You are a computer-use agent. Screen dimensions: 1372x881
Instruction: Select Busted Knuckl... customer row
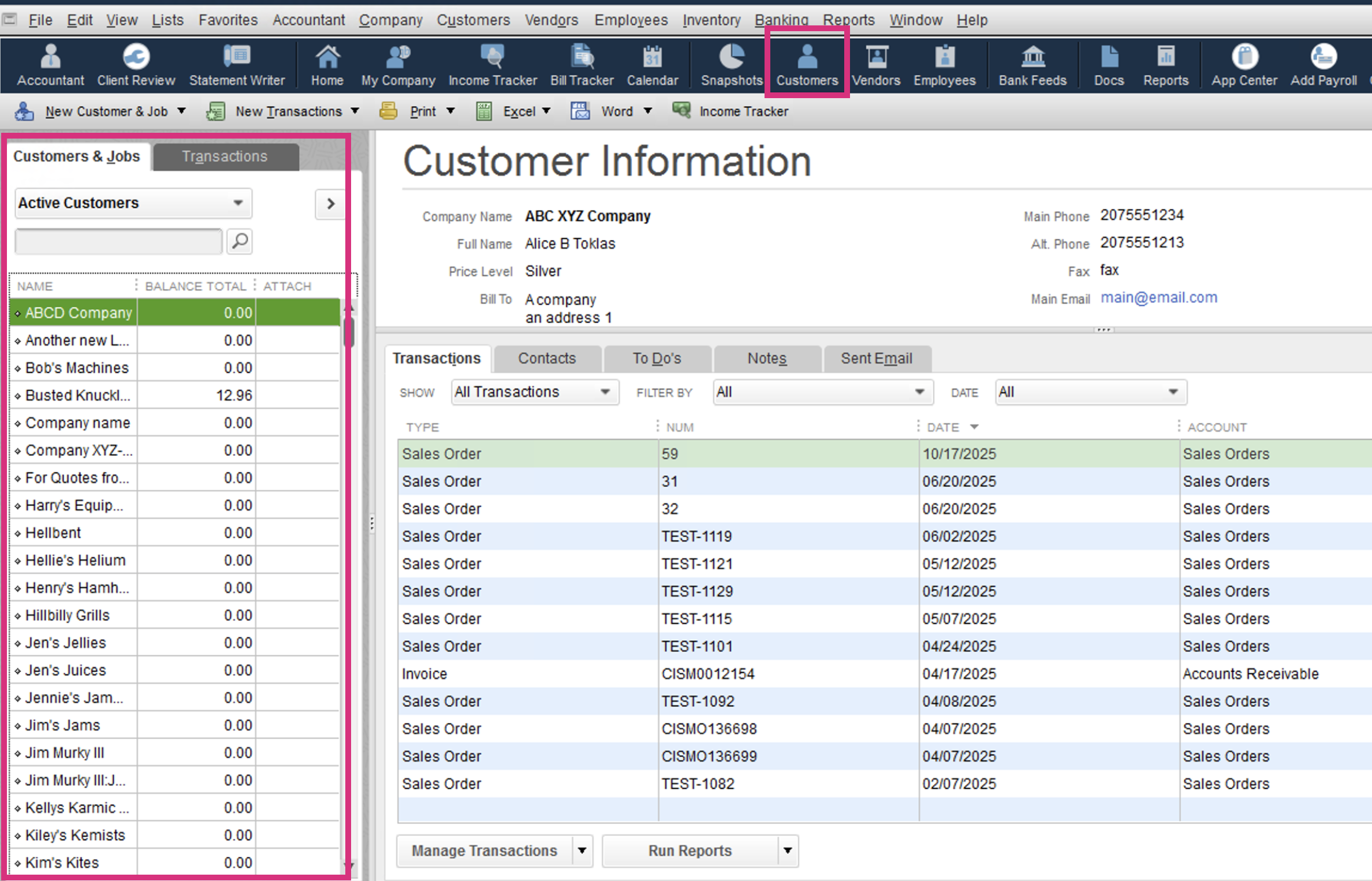78,395
